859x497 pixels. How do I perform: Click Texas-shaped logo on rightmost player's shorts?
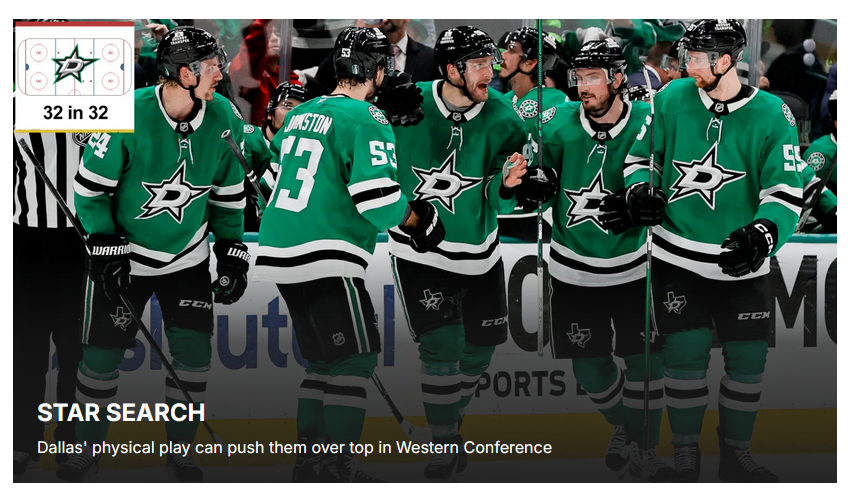[674, 302]
